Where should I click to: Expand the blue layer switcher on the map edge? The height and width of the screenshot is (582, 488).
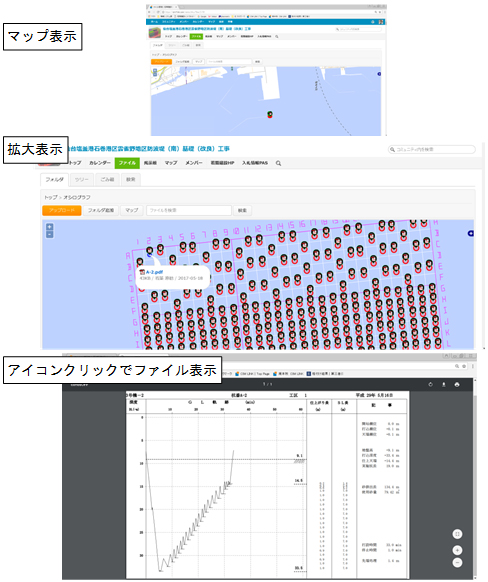pyautogui.click(x=471, y=233)
